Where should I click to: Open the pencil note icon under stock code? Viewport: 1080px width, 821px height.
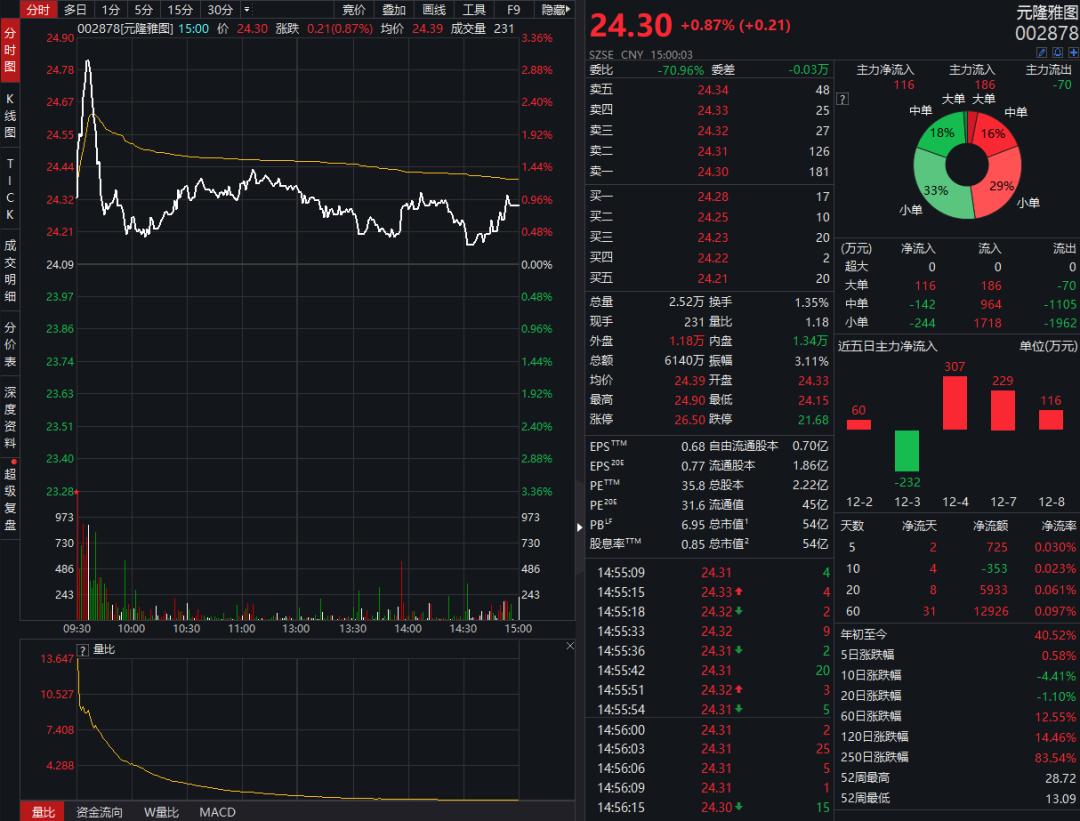coord(1041,52)
